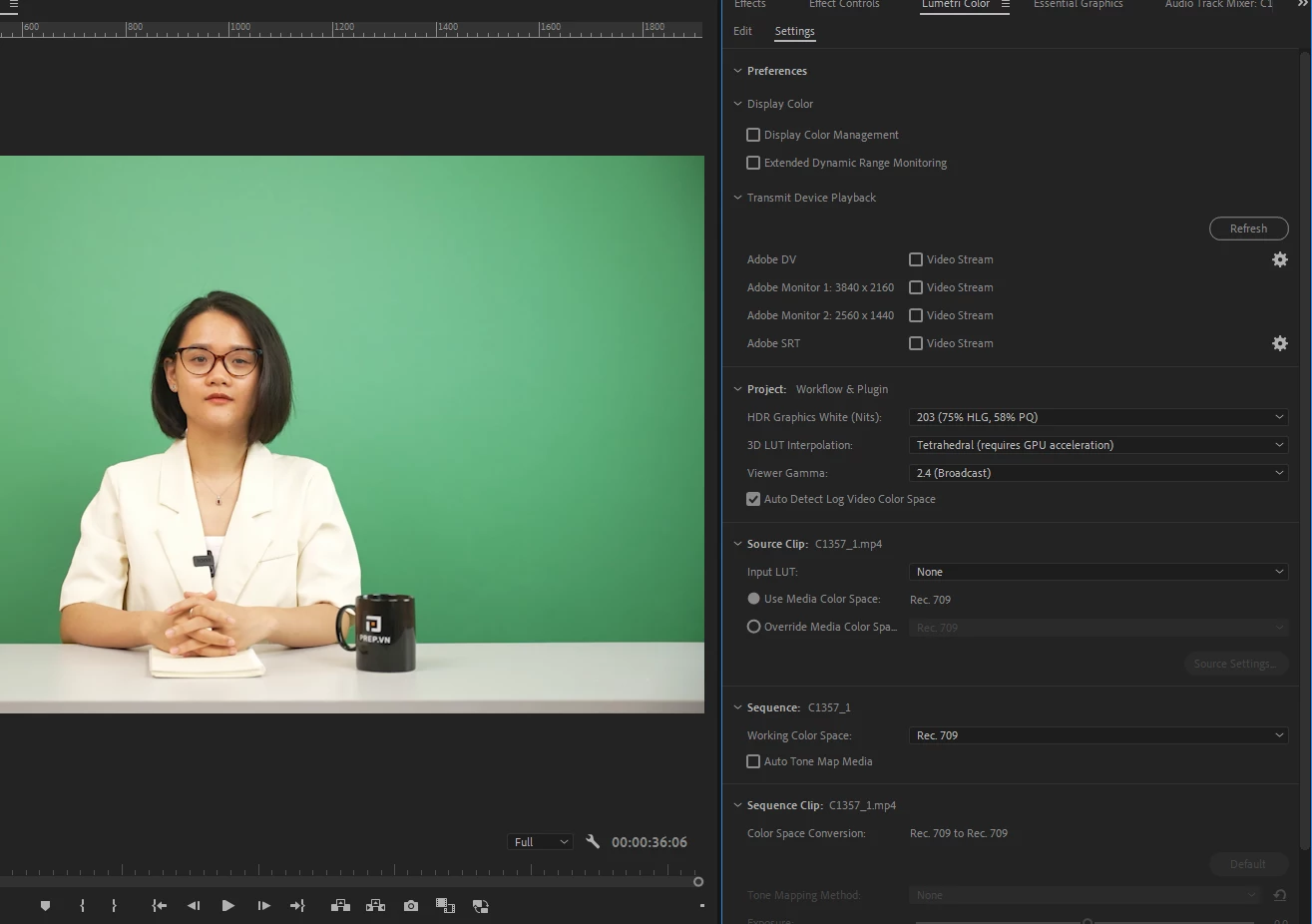1312x924 pixels.
Task: Enable Display Color Management
Action: (753, 135)
